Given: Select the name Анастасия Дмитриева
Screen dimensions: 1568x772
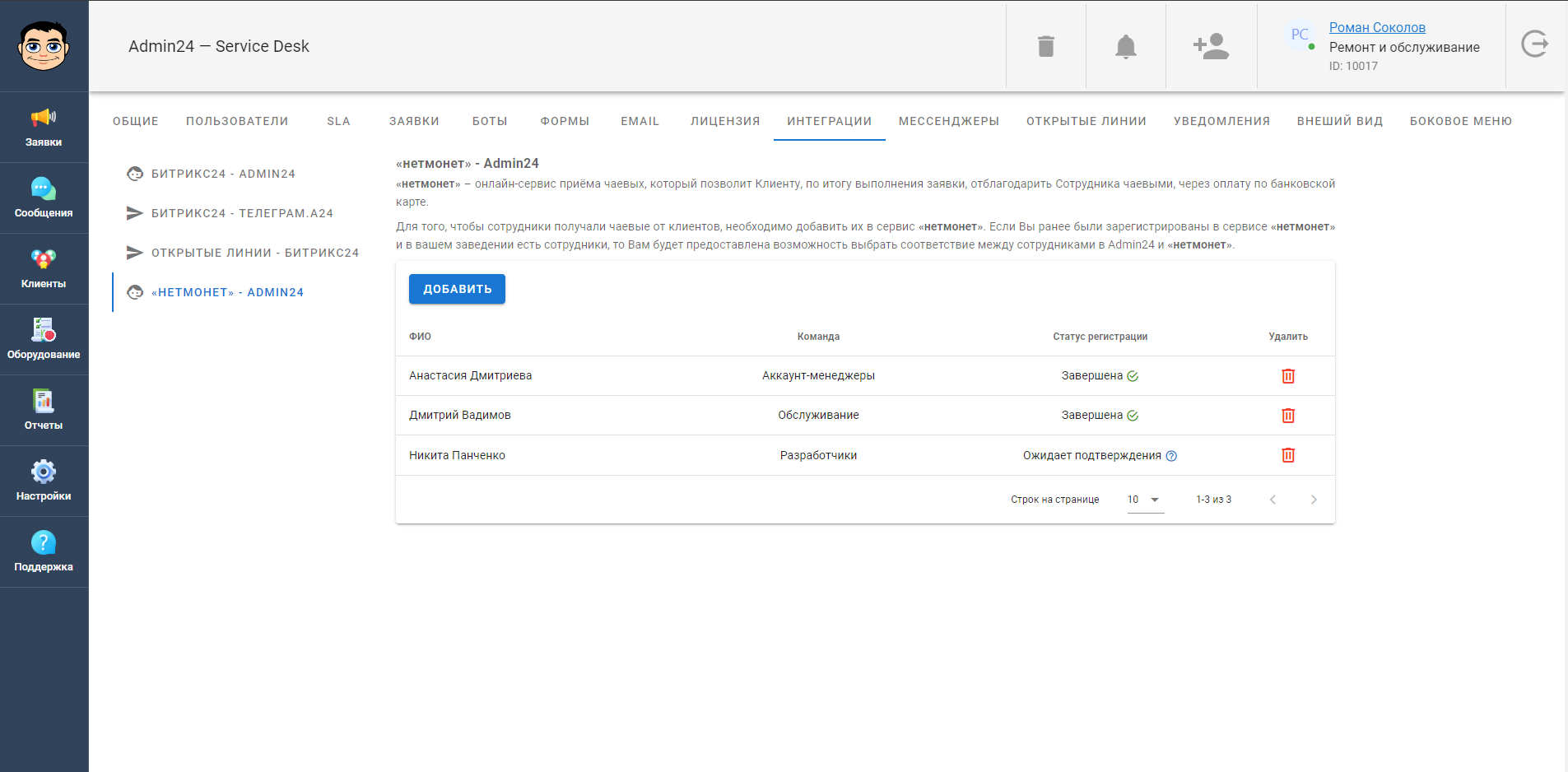Looking at the screenshot, I should click(470, 376).
